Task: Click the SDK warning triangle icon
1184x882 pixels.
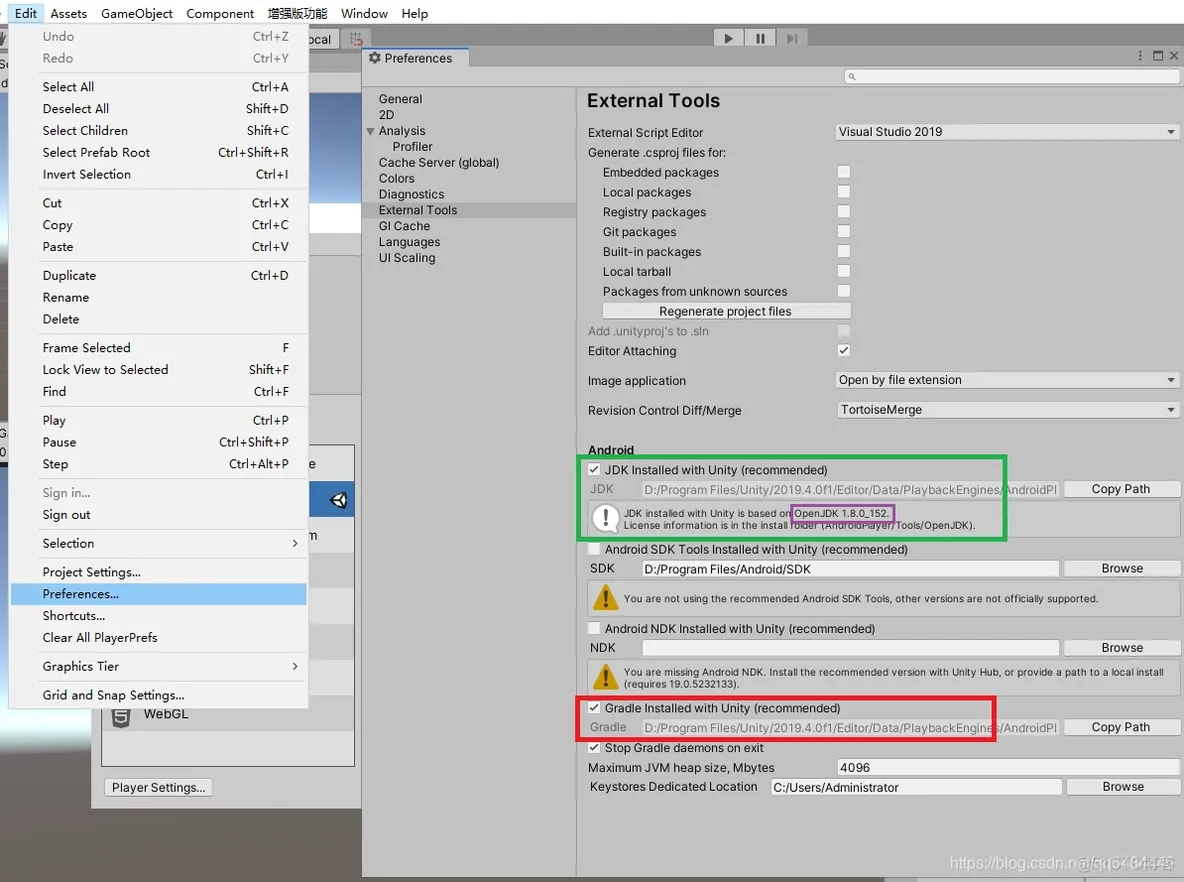Action: [x=605, y=598]
